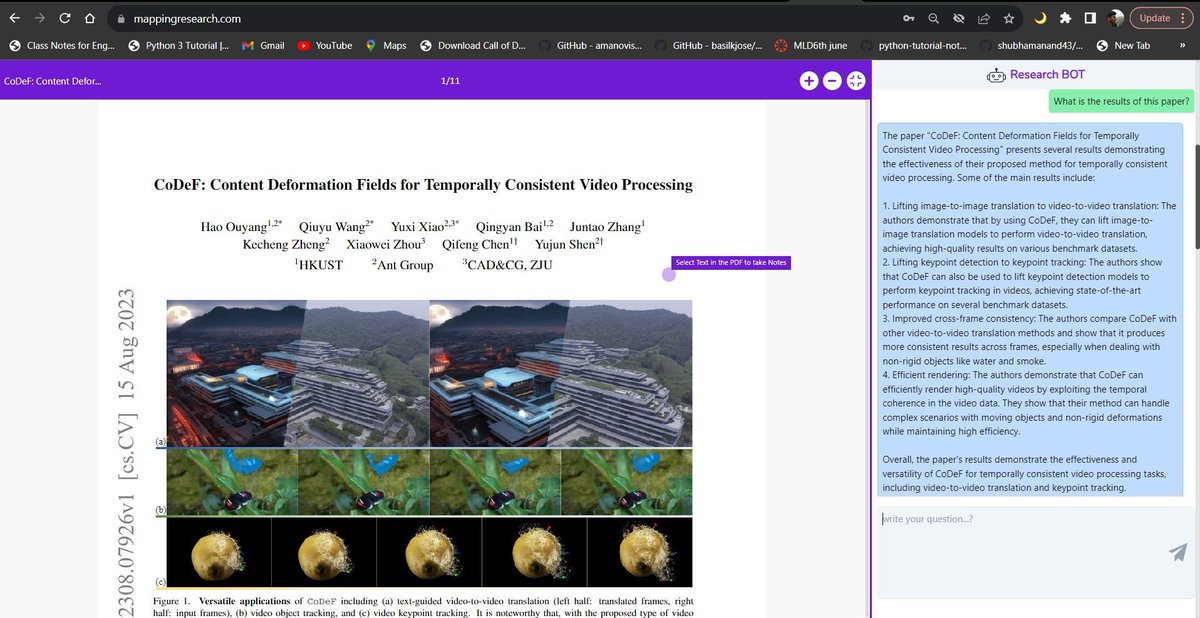Click the Research BOT robot icon
The height and width of the screenshot is (618, 1200).
click(x=995, y=75)
